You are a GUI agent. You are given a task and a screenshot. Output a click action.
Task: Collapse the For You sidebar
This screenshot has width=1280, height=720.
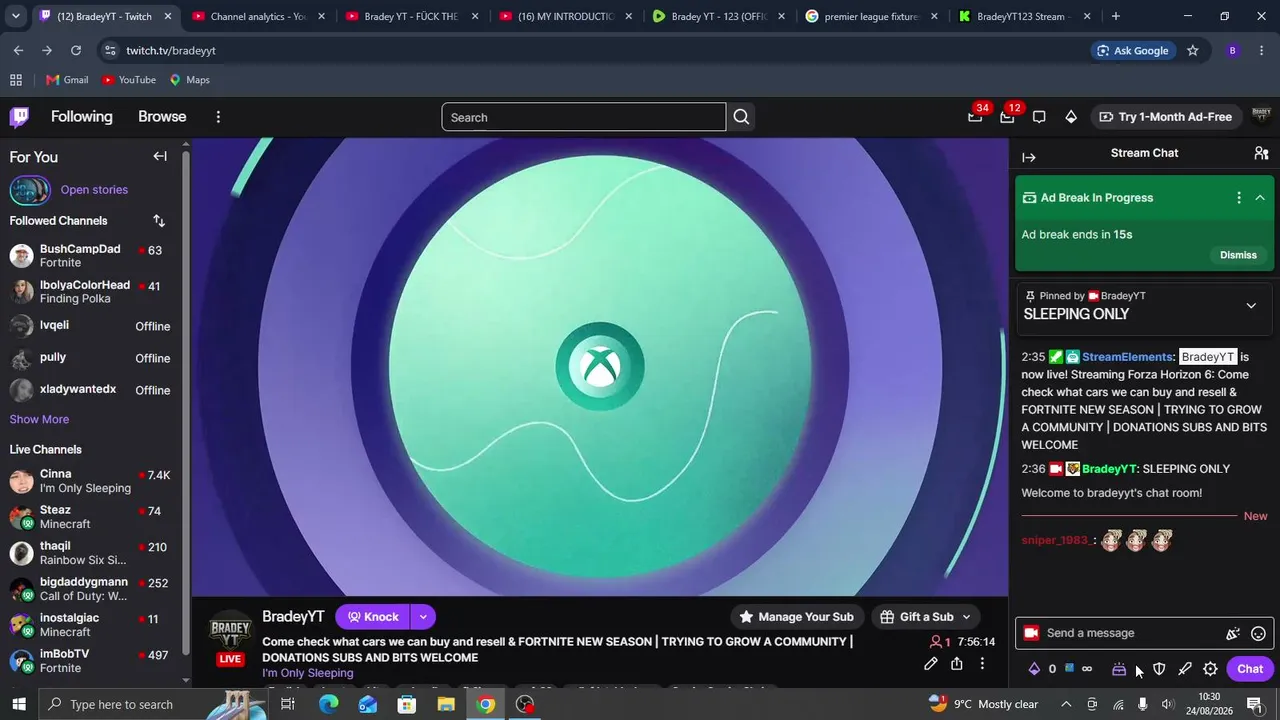[x=160, y=156]
